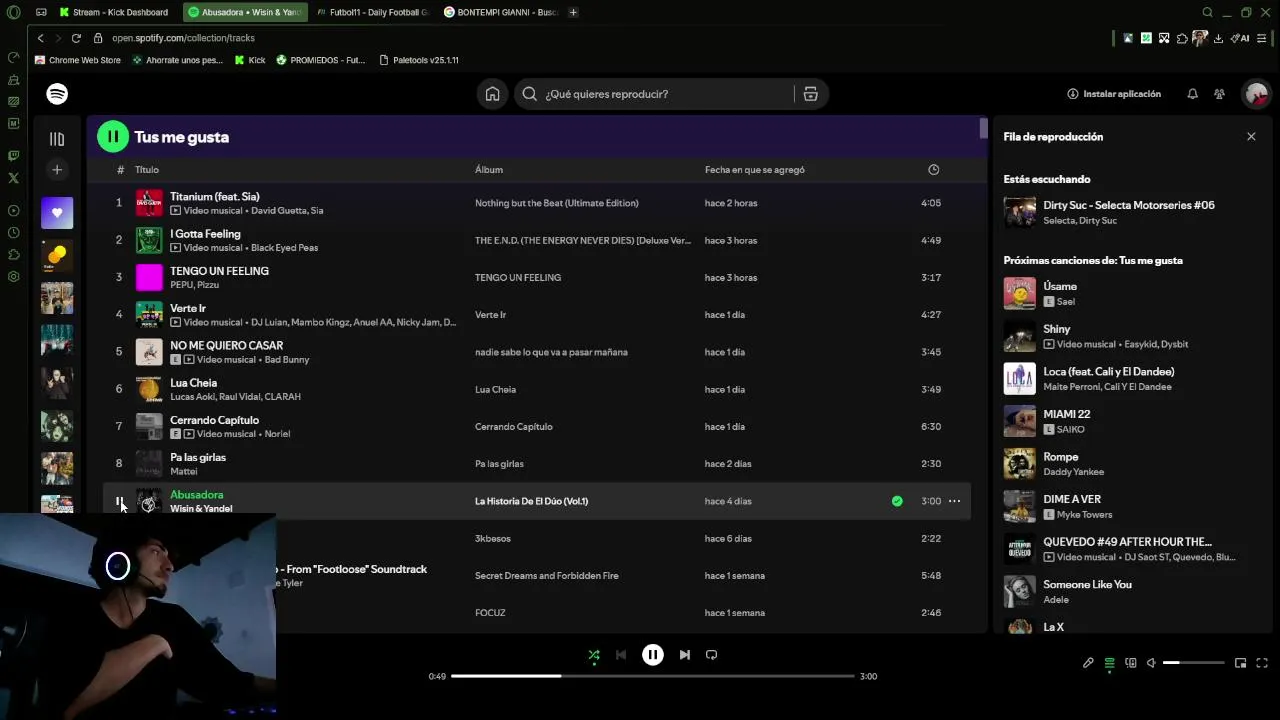Click the TENGO UN FEELING pink cover art
Viewport: 1280px width, 720px height.
(x=149, y=277)
